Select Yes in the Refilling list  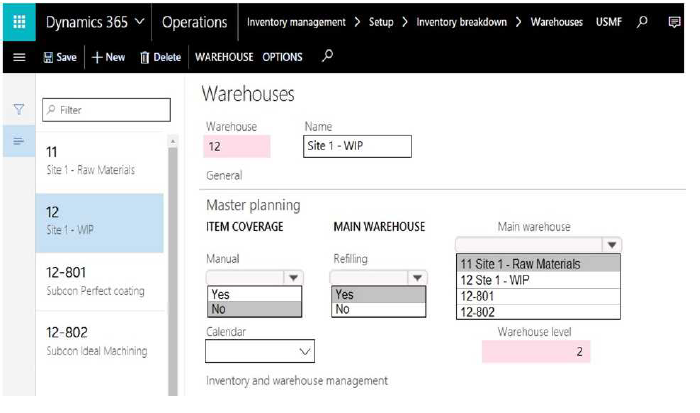379,294
